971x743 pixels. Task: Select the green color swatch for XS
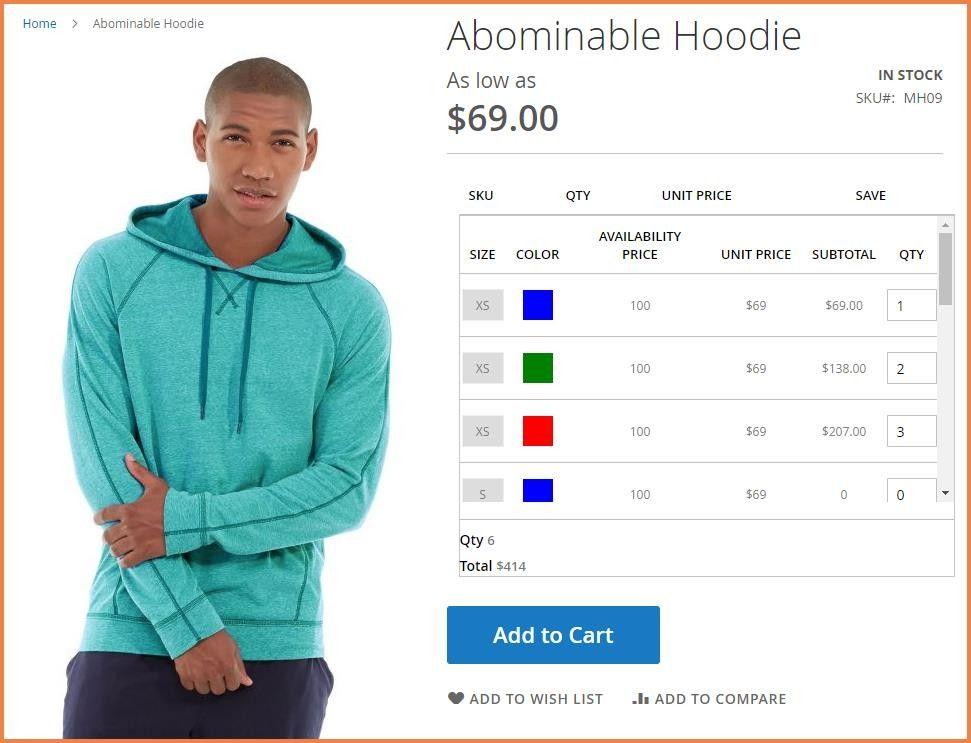(x=538, y=368)
